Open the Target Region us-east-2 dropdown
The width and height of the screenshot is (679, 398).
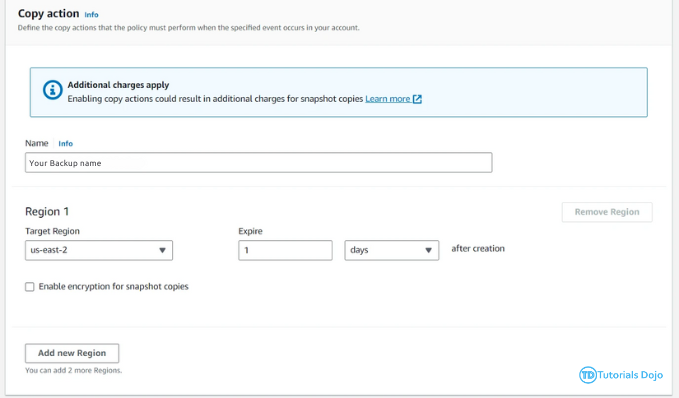click(99, 250)
